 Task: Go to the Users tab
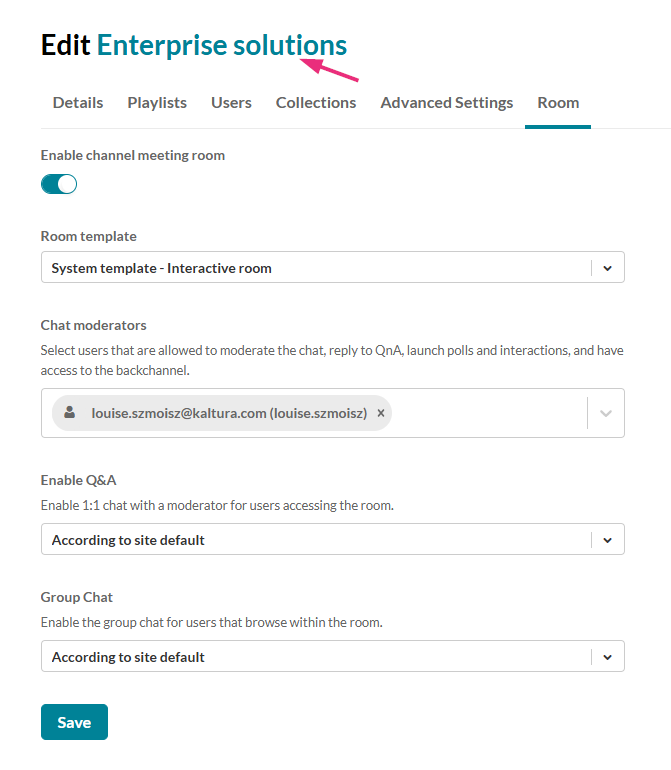click(x=231, y=103)
